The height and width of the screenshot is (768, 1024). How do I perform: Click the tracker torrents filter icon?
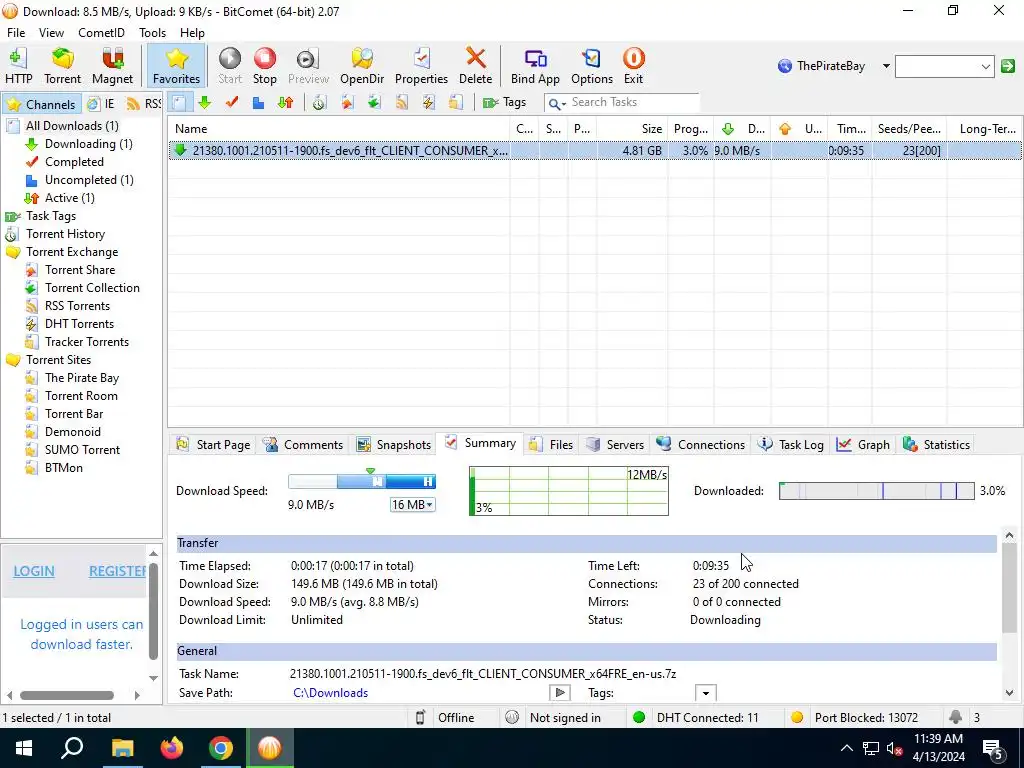[x=456, y=103]
